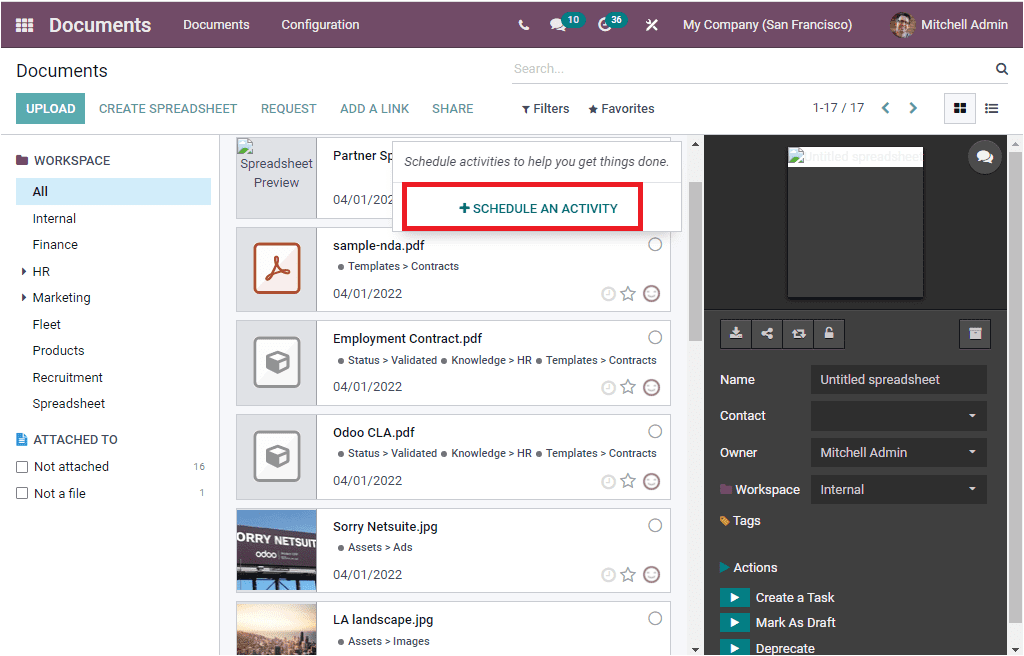
Task: Select Odoo CLA.pdf circle selector
Action: point(655,431)
